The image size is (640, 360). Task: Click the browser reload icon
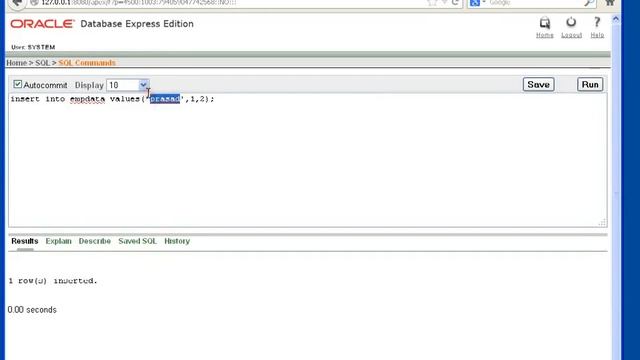[x=455, y=3]
